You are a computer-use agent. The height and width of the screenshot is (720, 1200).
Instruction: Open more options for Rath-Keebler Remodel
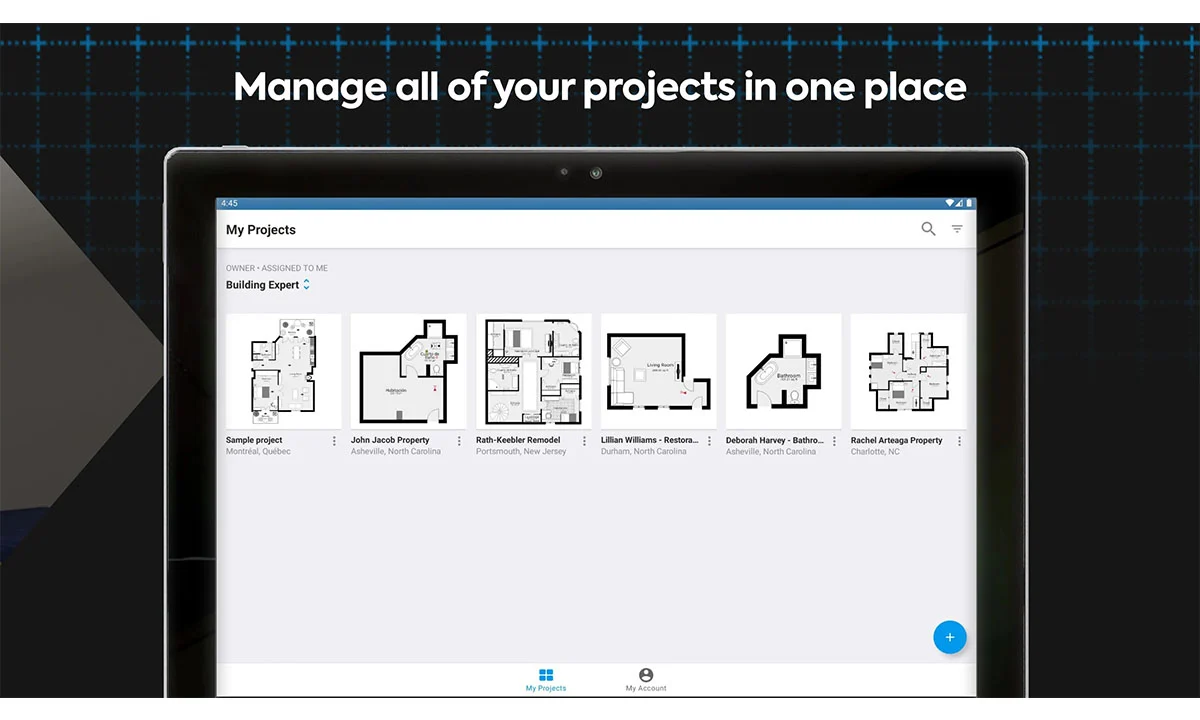click(x=584, y=441)
